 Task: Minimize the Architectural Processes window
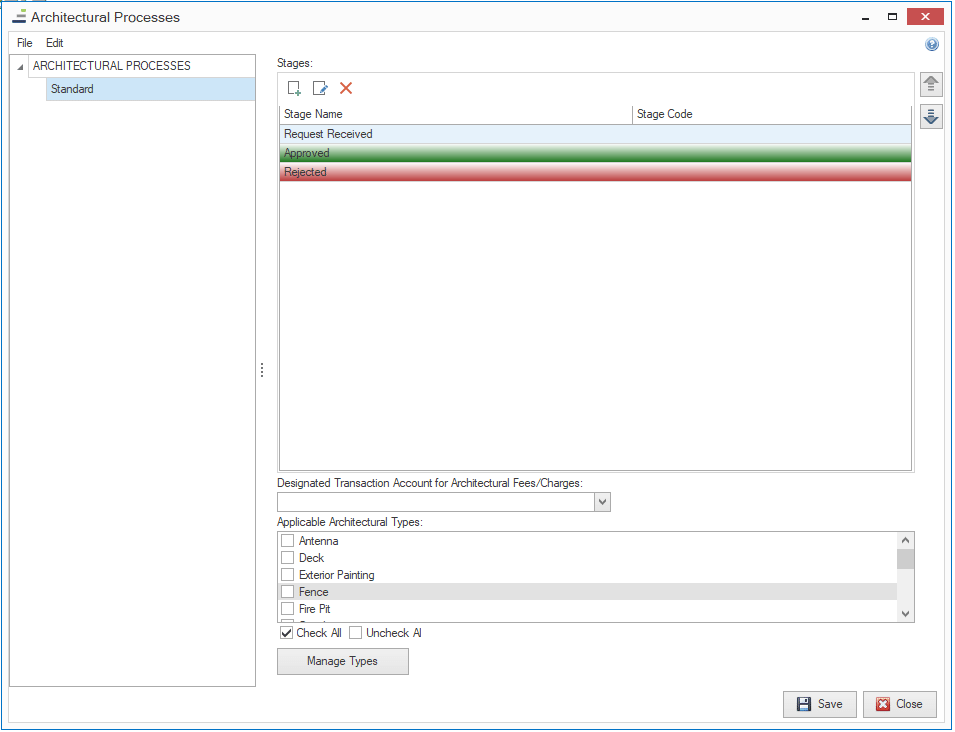[x=865, y=17]
